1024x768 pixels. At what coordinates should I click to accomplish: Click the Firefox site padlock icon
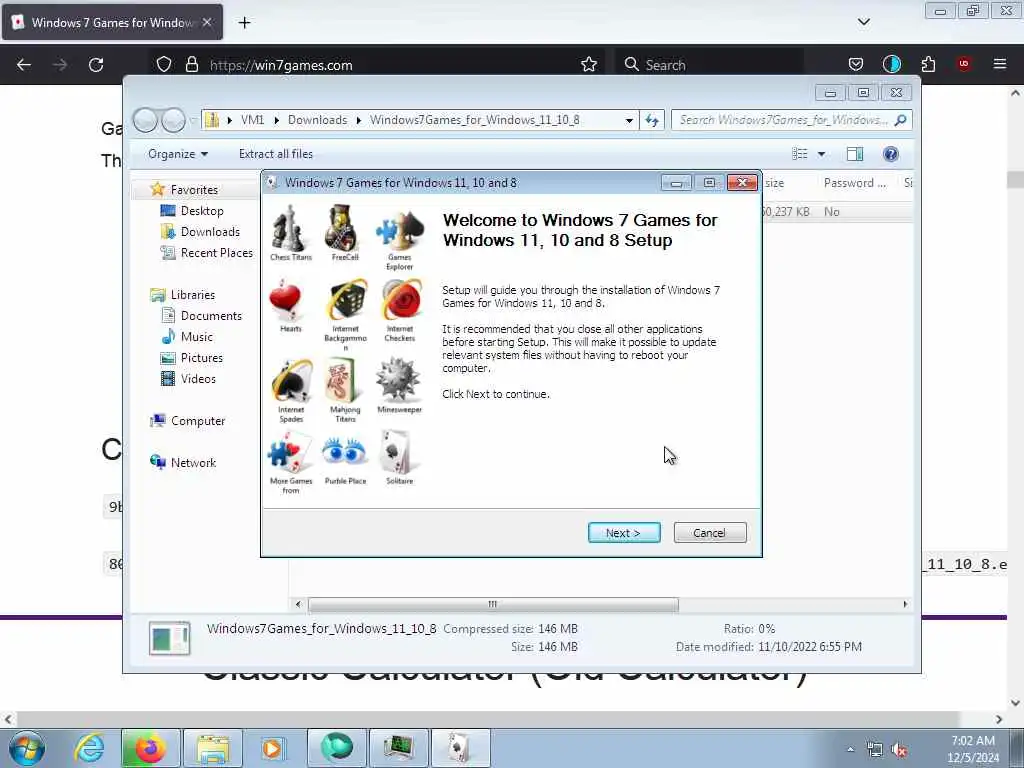[191, 65]
